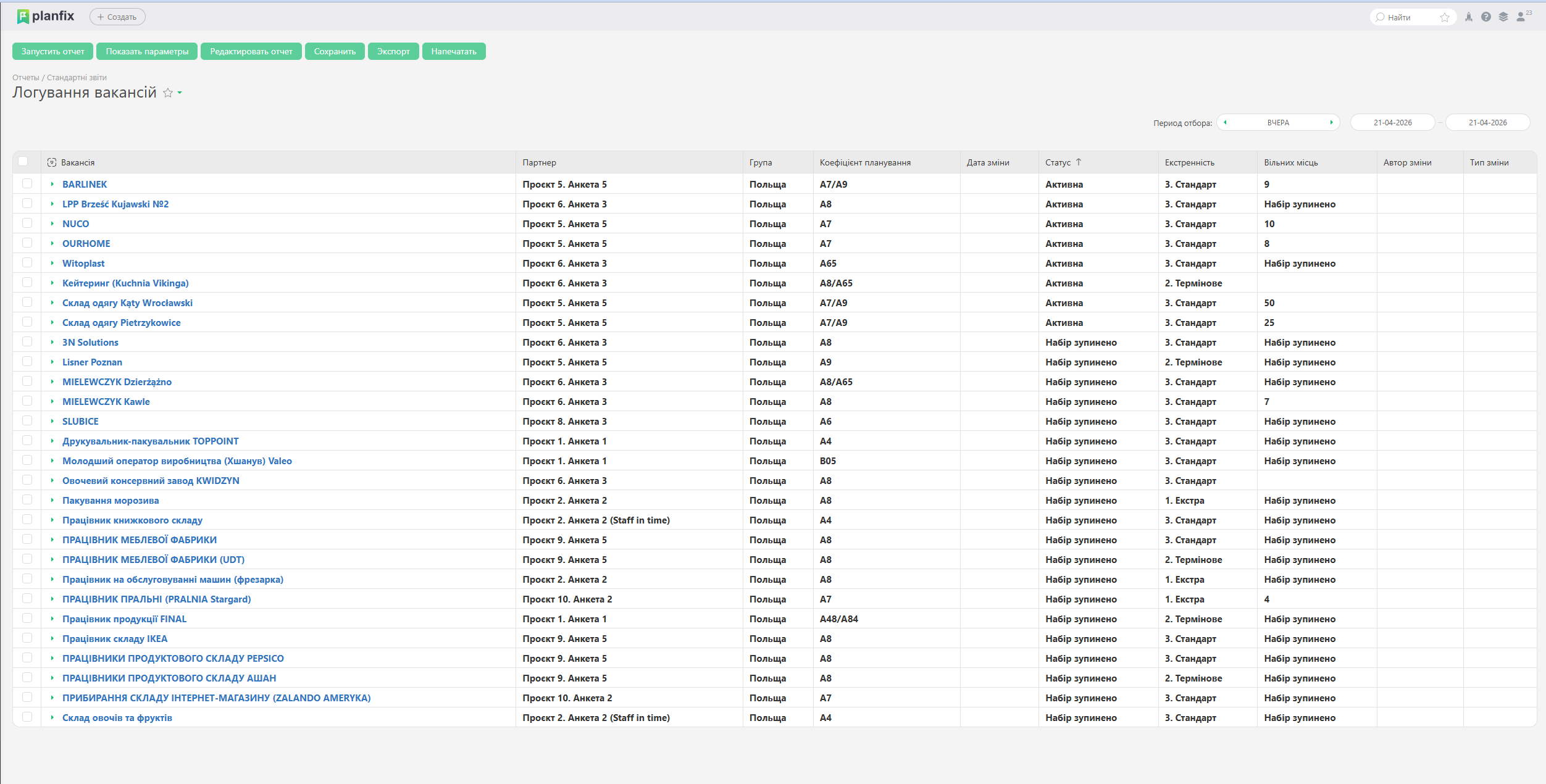The width and height of the screenshot is (1546, 784).
Task: Favorite the report with title star icon
Action: [167, 93]
